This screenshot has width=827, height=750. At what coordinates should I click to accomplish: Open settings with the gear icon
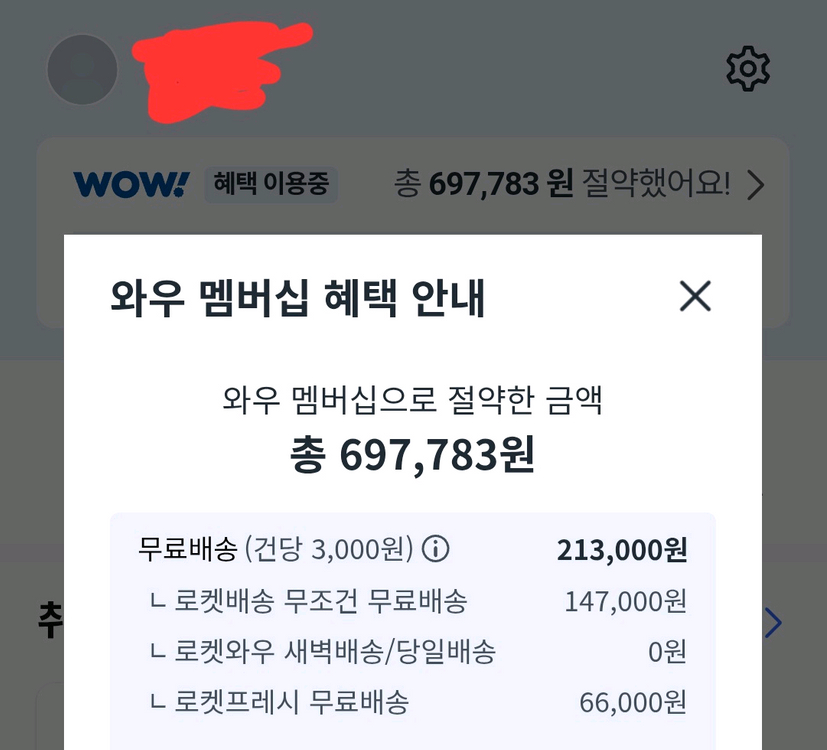[748, 69]
